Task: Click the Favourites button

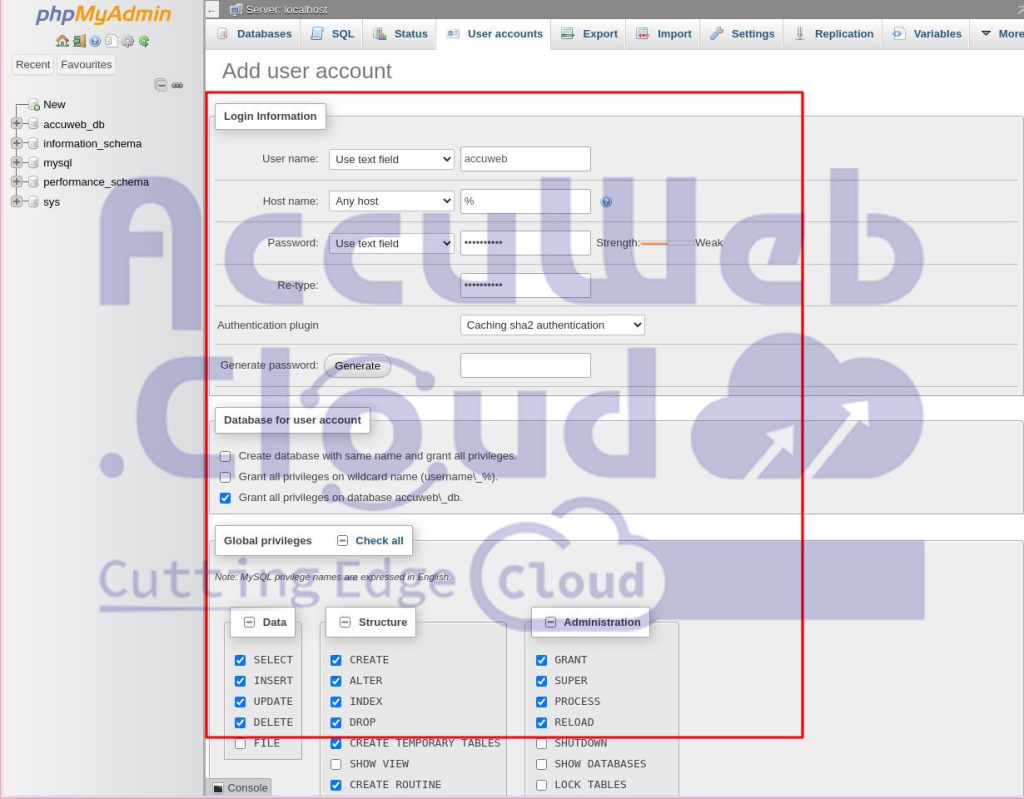Action: [86, 65]
